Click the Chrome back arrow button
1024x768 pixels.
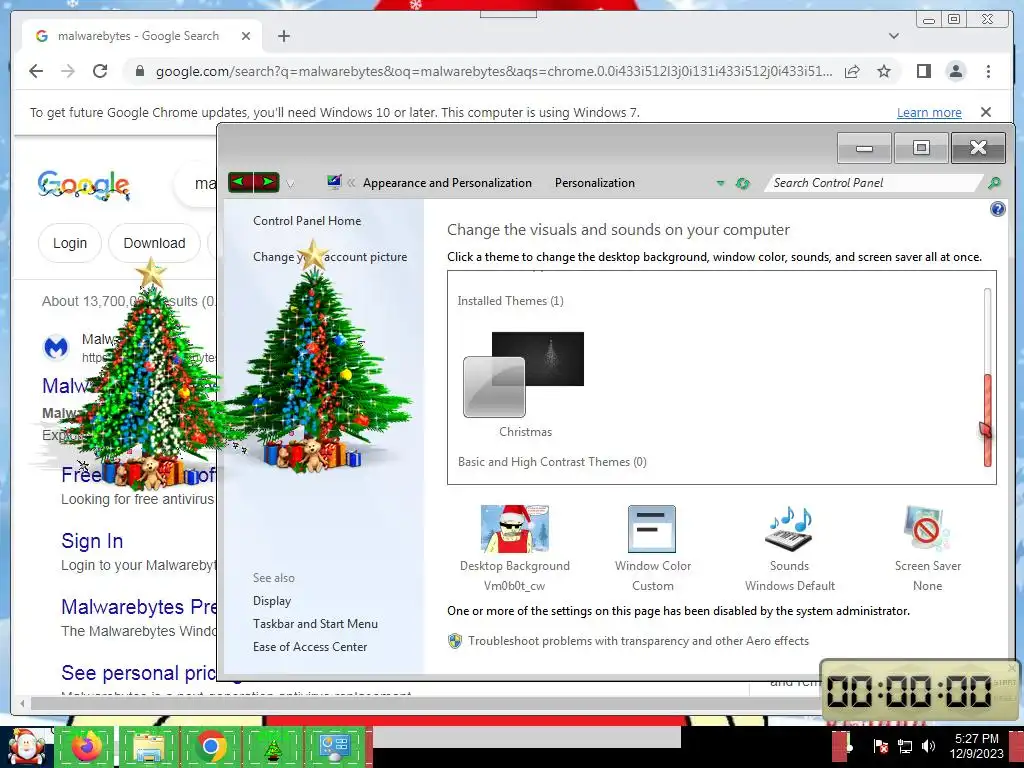[36, 71]
